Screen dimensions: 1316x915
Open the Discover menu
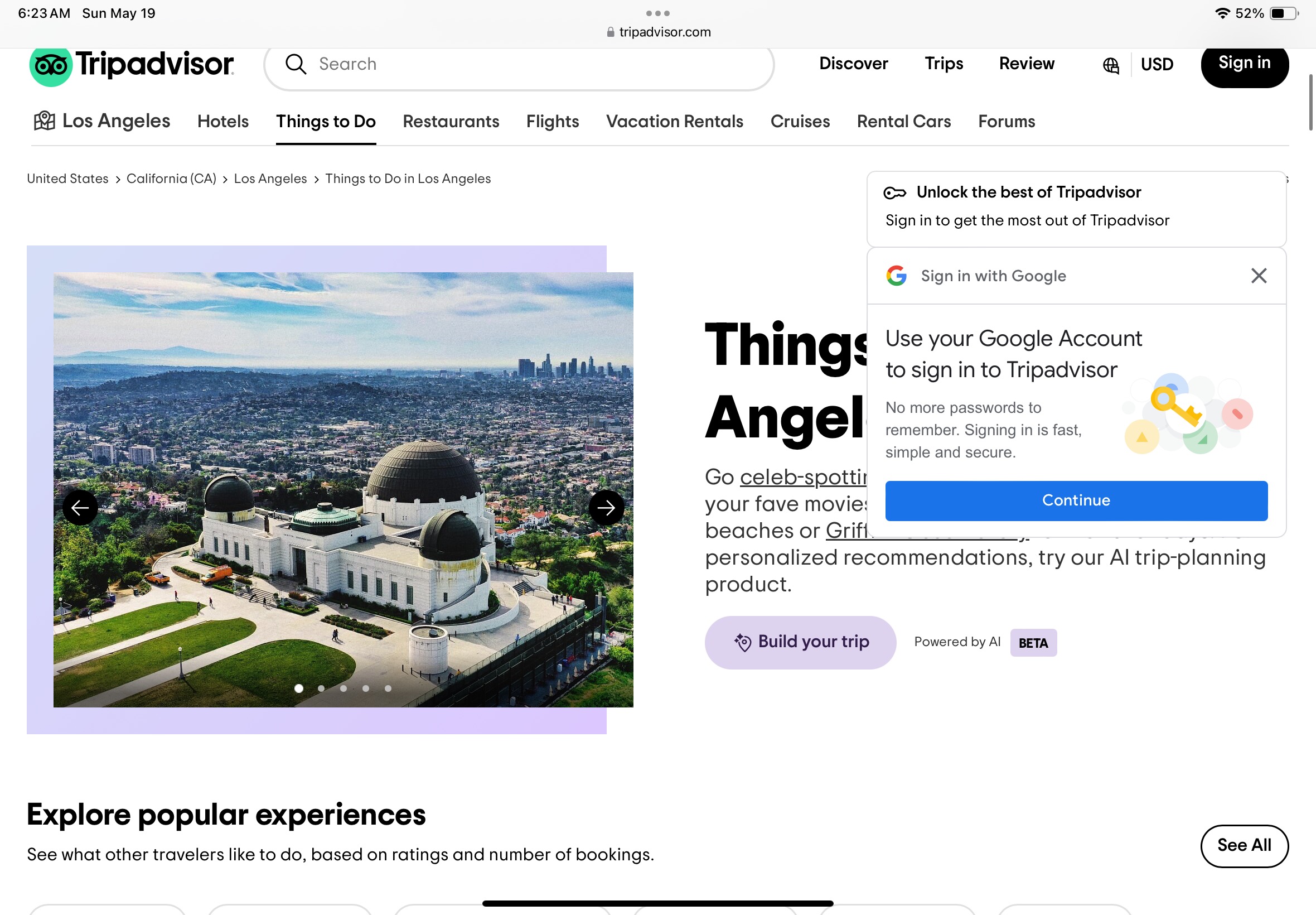[x=853, y=64]
